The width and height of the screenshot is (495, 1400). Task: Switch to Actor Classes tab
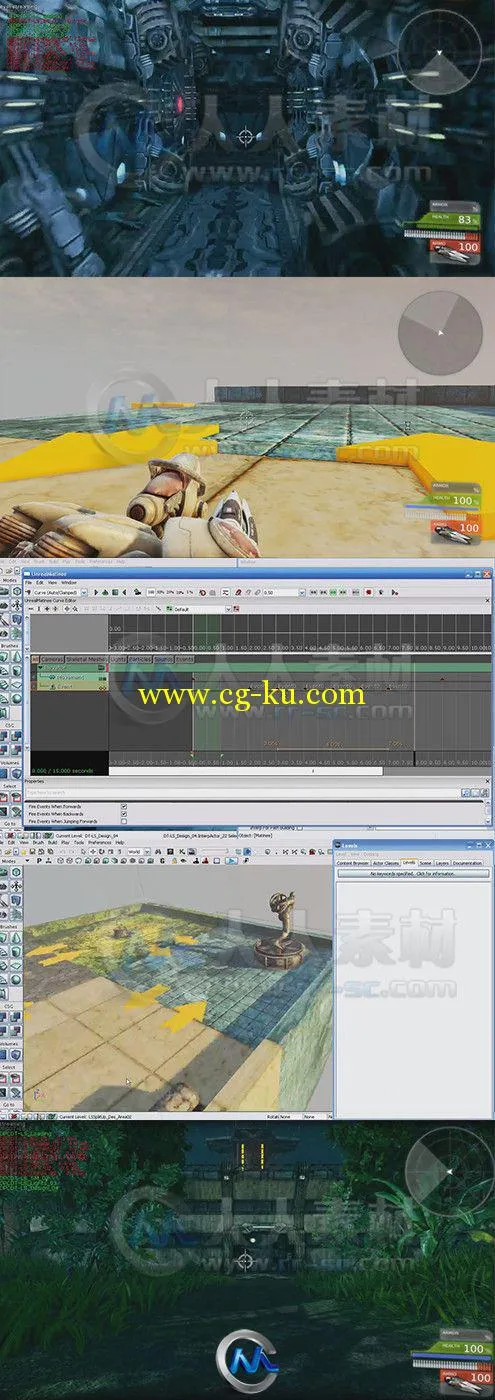click(x=386, y=862)
